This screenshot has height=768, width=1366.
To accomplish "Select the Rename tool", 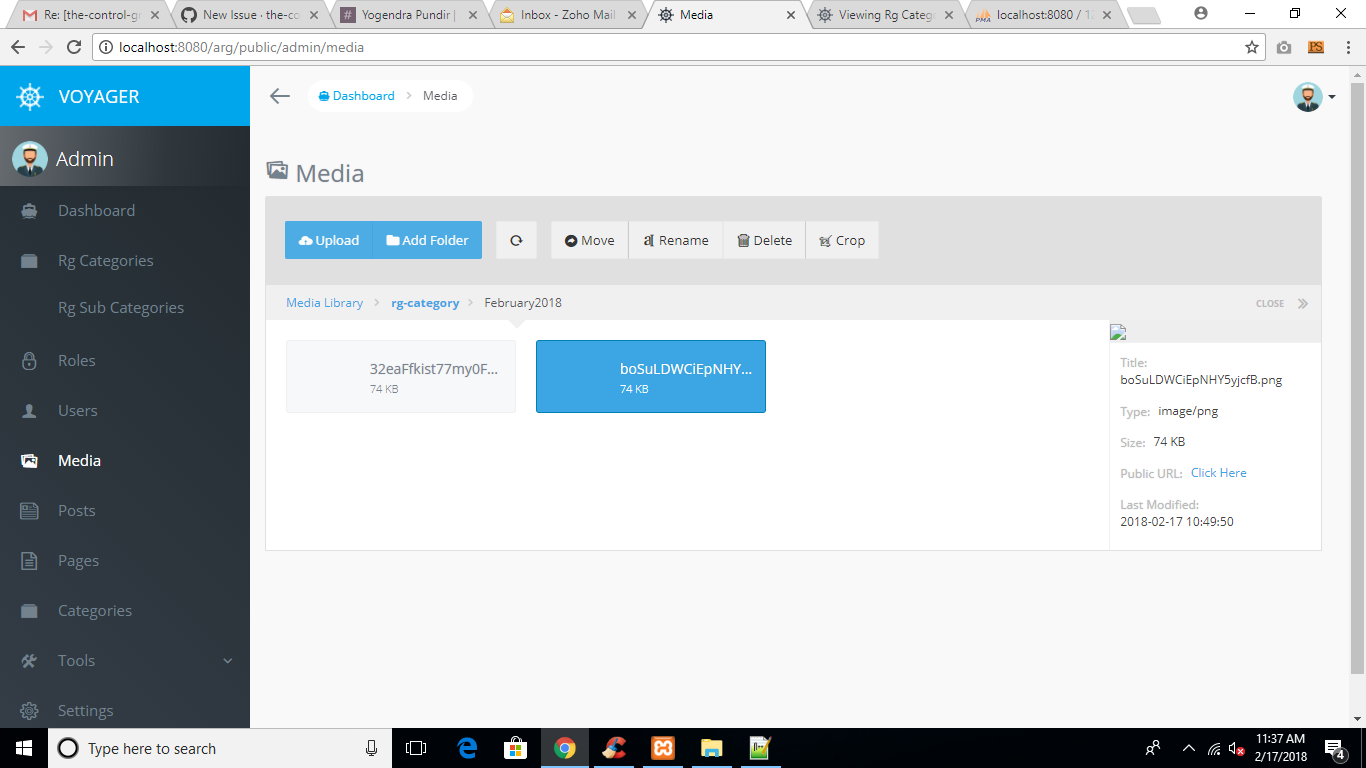I will 675,240.
